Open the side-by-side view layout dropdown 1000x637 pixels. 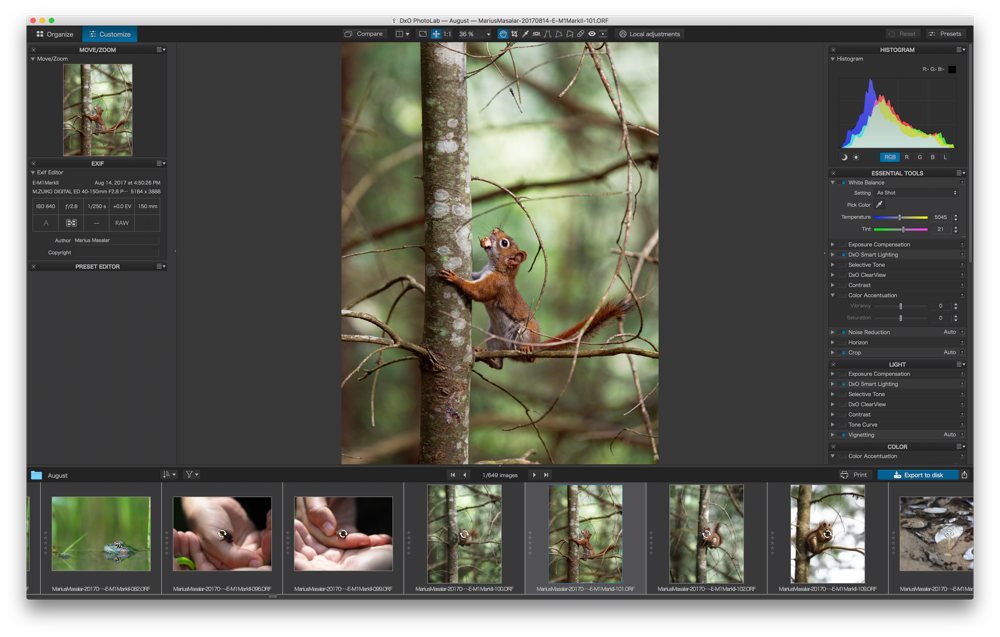(x=402, y=34)
